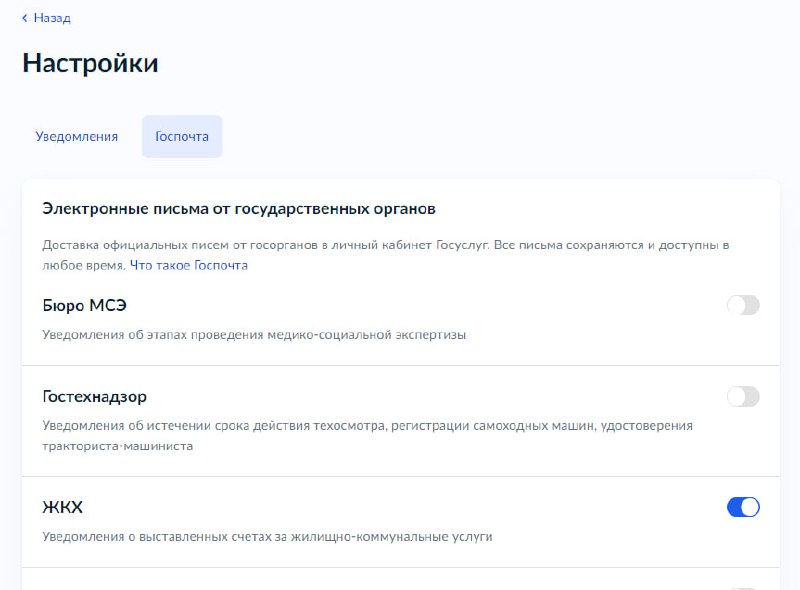Screen dimensions: 800x590
Task: Switch to the Уведомления tab
Action: pos(75,136)
